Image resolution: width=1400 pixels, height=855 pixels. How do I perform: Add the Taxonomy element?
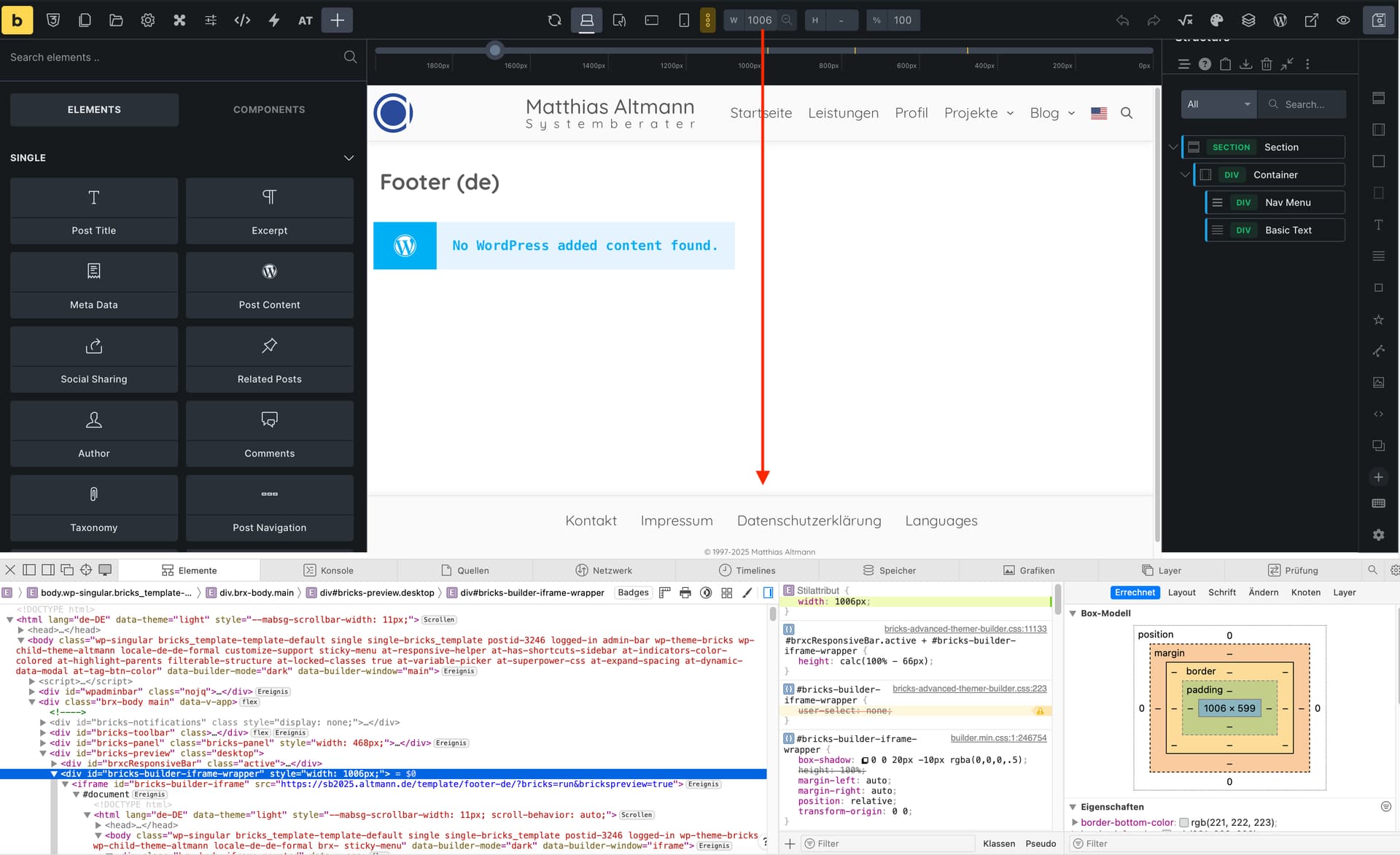tap(94, 508)
